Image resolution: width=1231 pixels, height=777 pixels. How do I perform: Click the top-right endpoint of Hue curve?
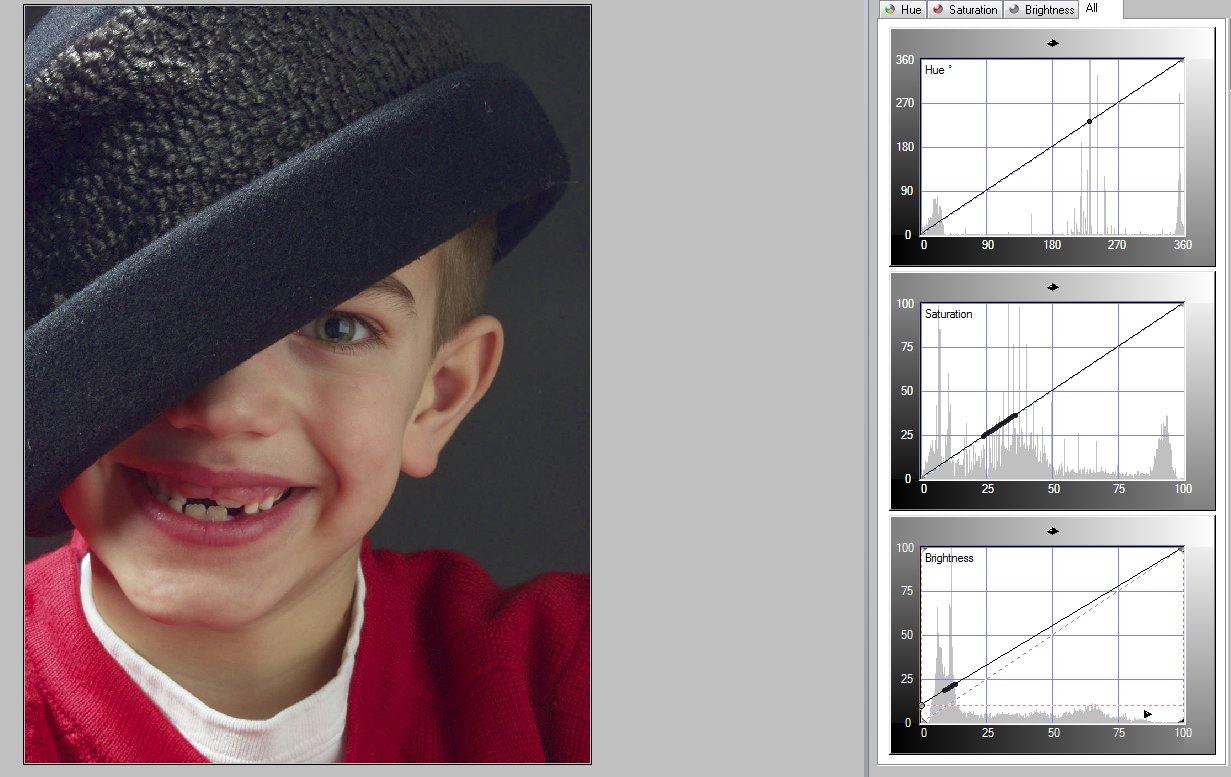(x=1183, y=60)
